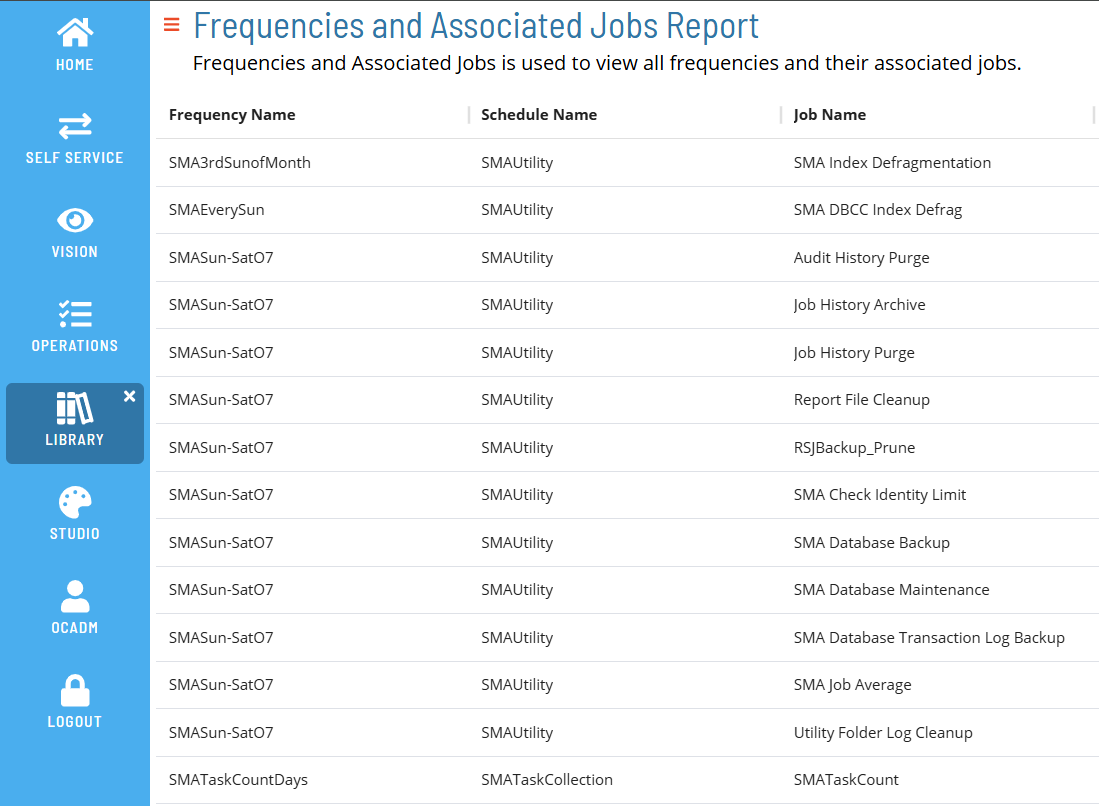Click the RSJBackup_Prune job cell

tap(854, 448)
